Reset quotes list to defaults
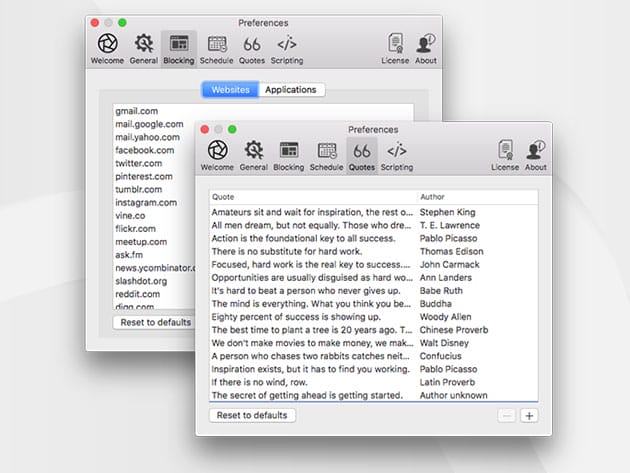Screen dimensions: 630x473 (252, 416)
